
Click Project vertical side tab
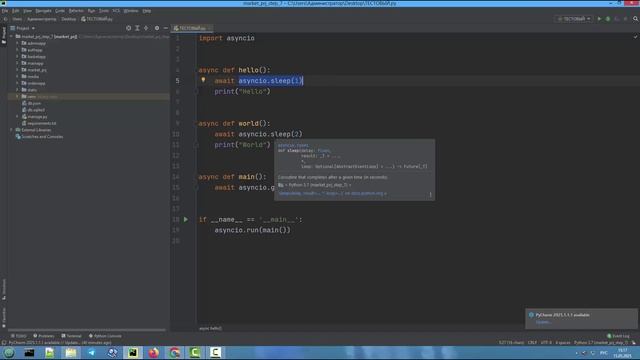(4, 36)
